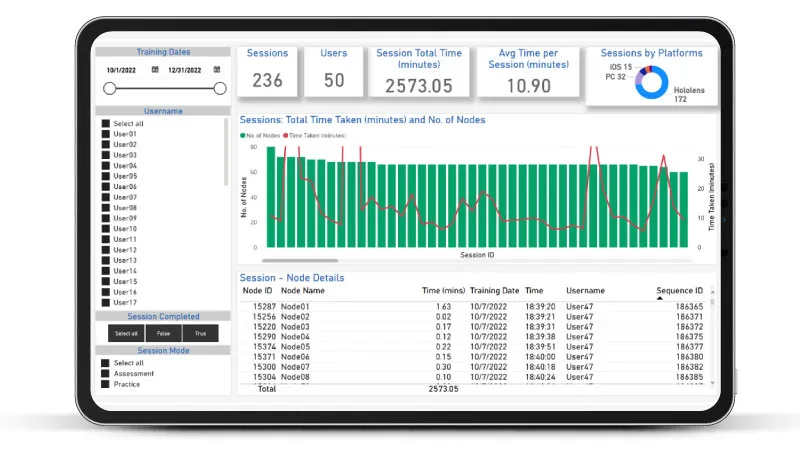This screenshot has width=800, height=457.
Task: Click the table scroll-up arrow
Action: coord(713,292)
